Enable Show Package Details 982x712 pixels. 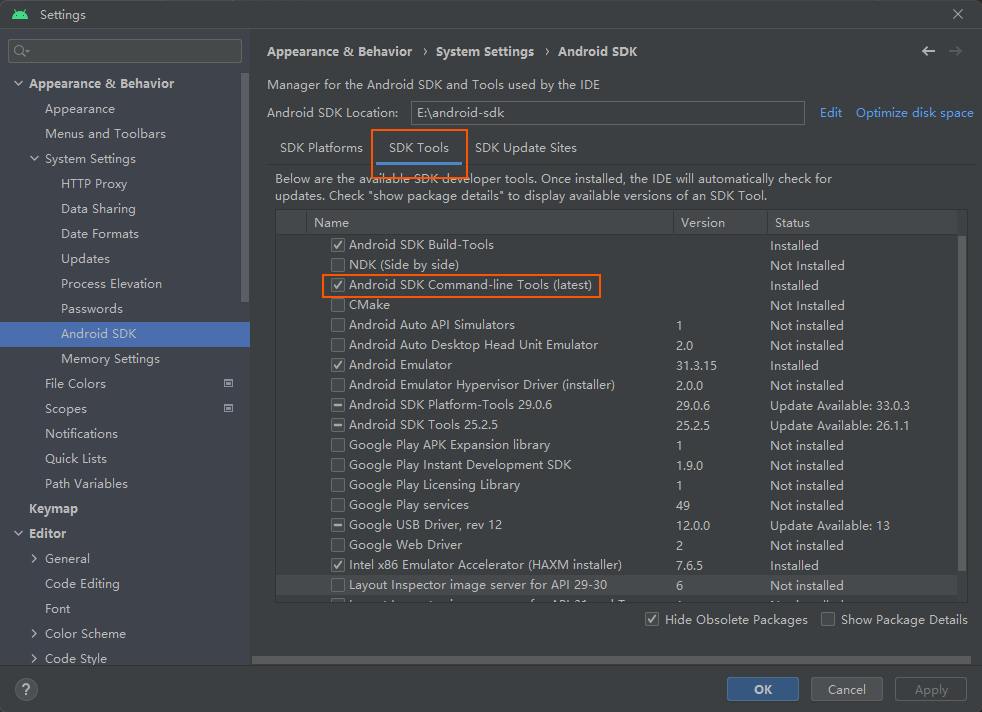(x=828, y=619)
